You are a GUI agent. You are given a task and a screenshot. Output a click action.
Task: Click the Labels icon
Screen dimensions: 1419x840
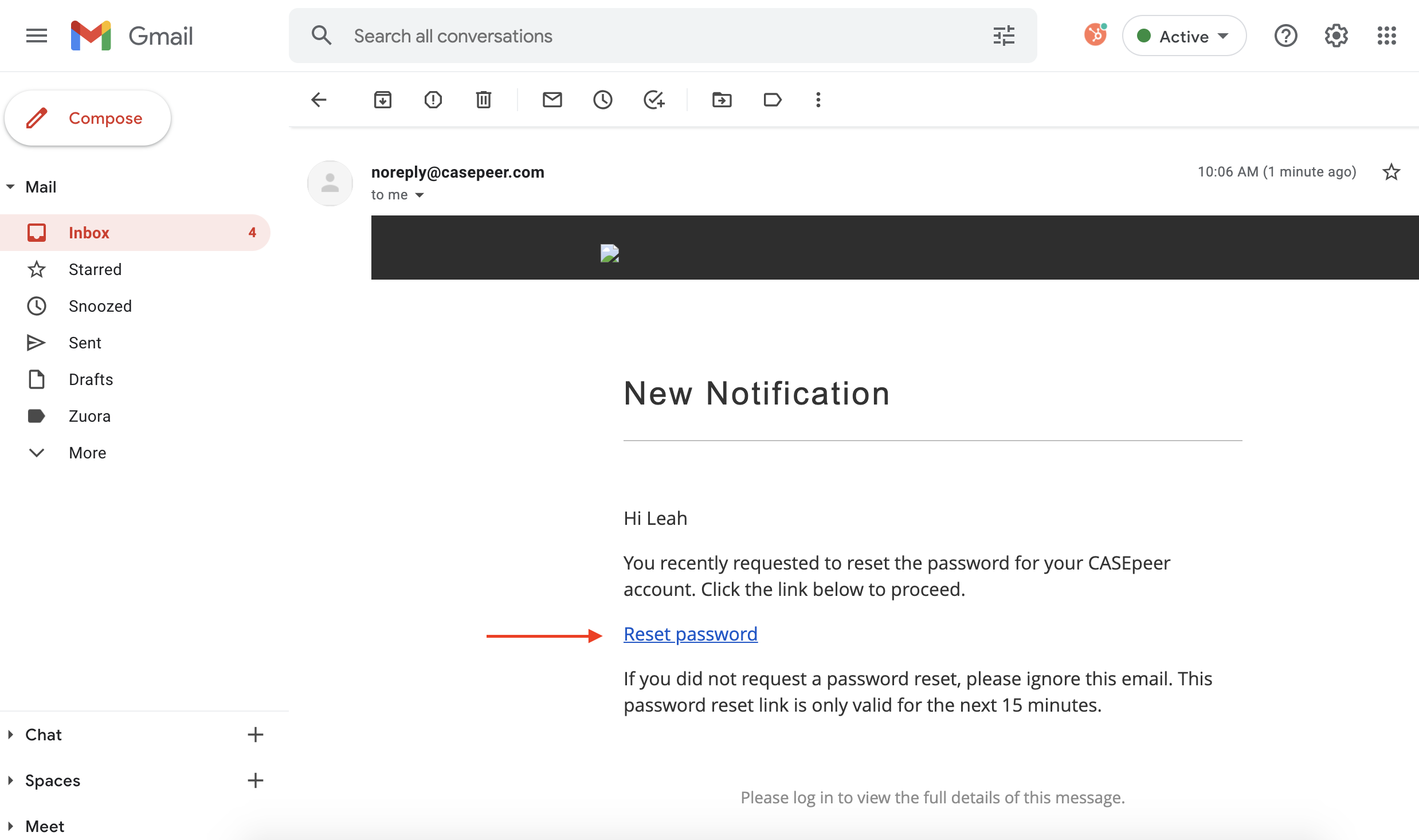(x=772, y=100)
